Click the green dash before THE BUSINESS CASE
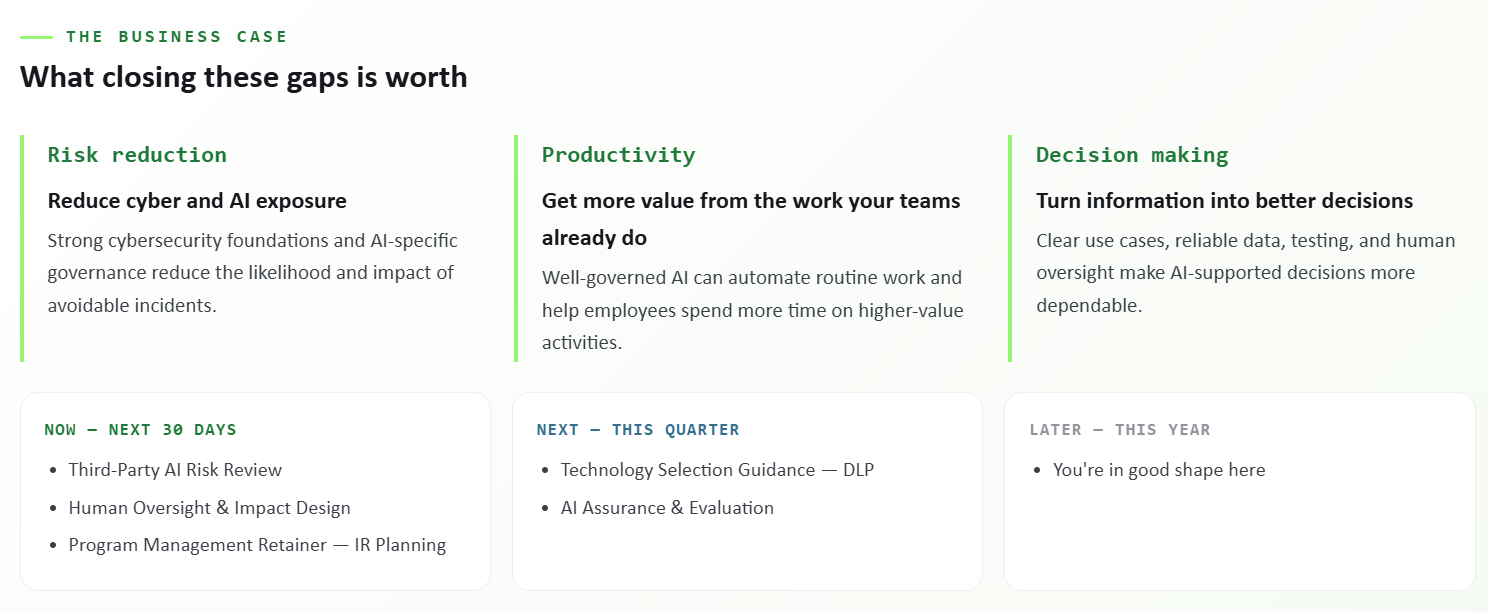The image size is (1488, 612). 36,37
